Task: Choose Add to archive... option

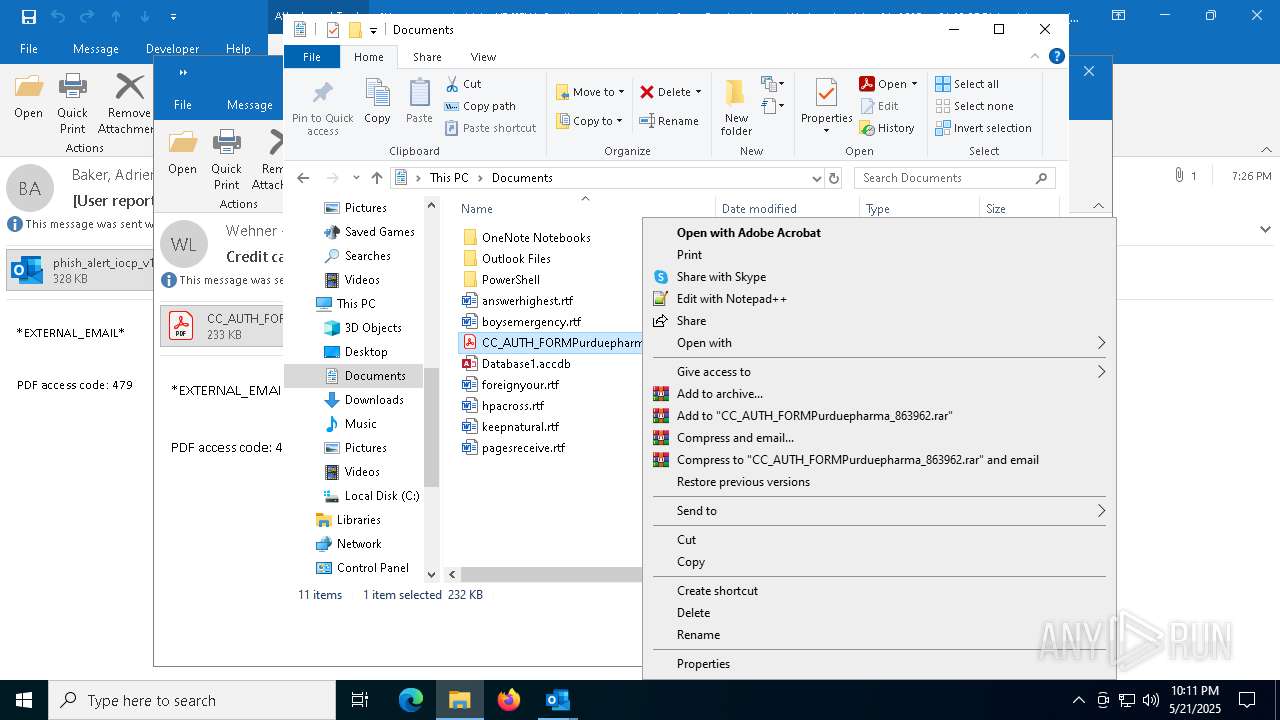Action: (879, 394)
